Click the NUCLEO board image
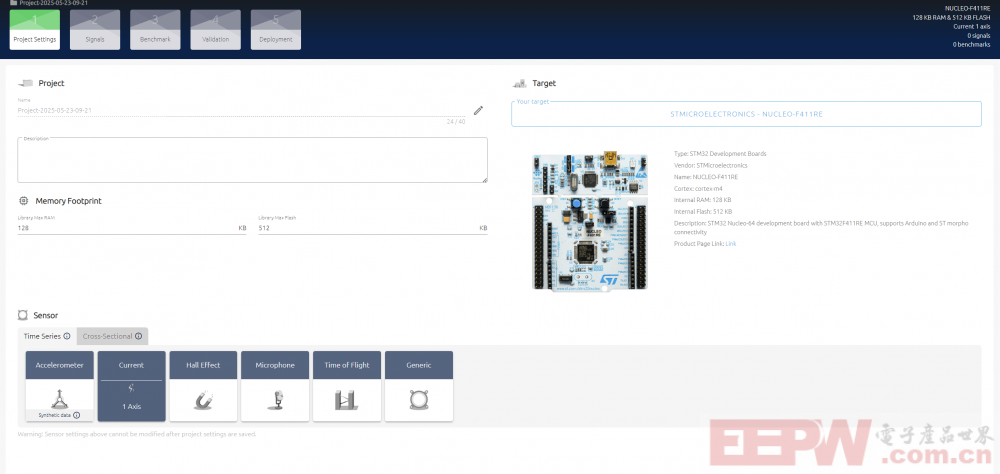Viewport: 1000px width, 474px height. [589, 221]
